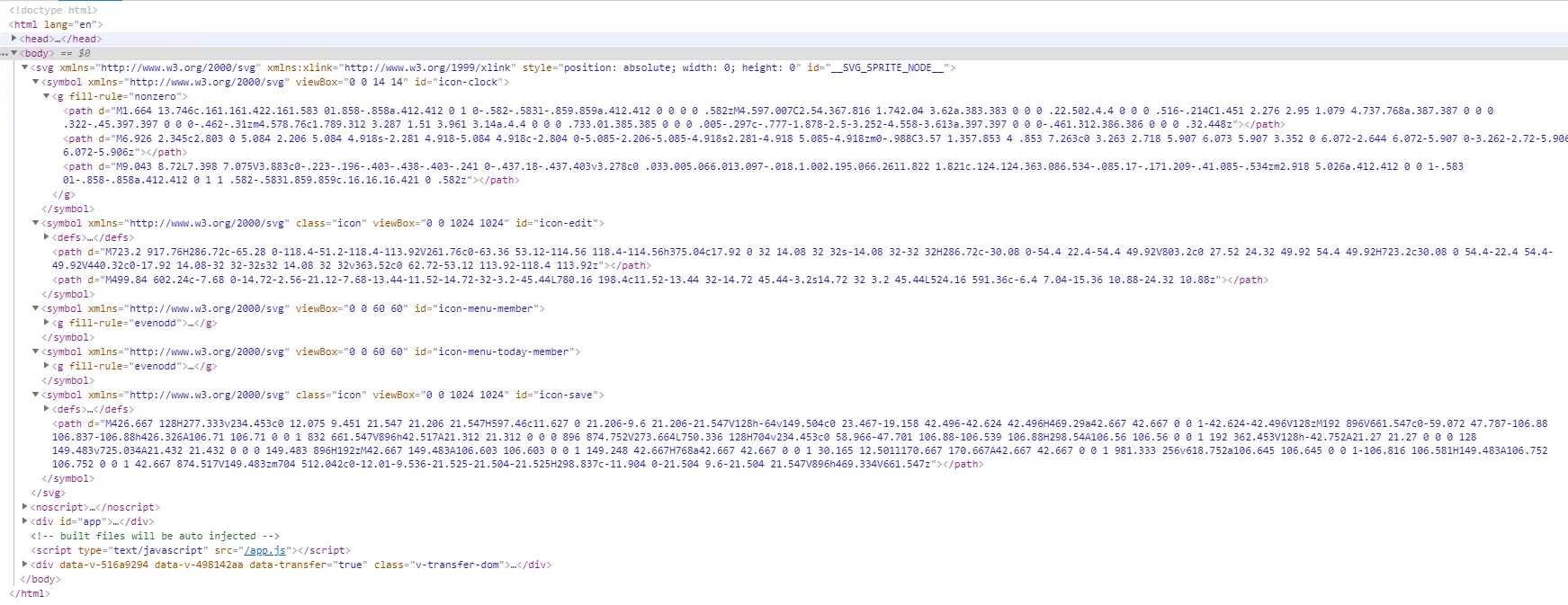Expand defs inside icon-save symbol
This screenshot has width=1568, height=605.
[x=46, y=409]
